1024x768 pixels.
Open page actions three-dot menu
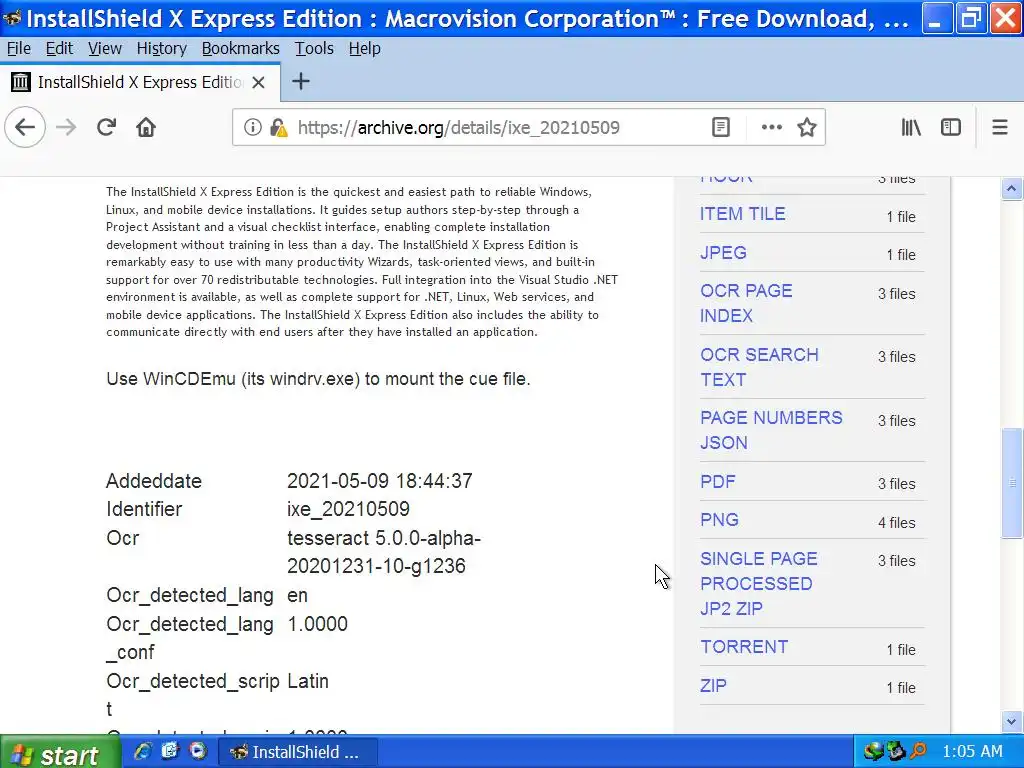(x=771, y=127)
